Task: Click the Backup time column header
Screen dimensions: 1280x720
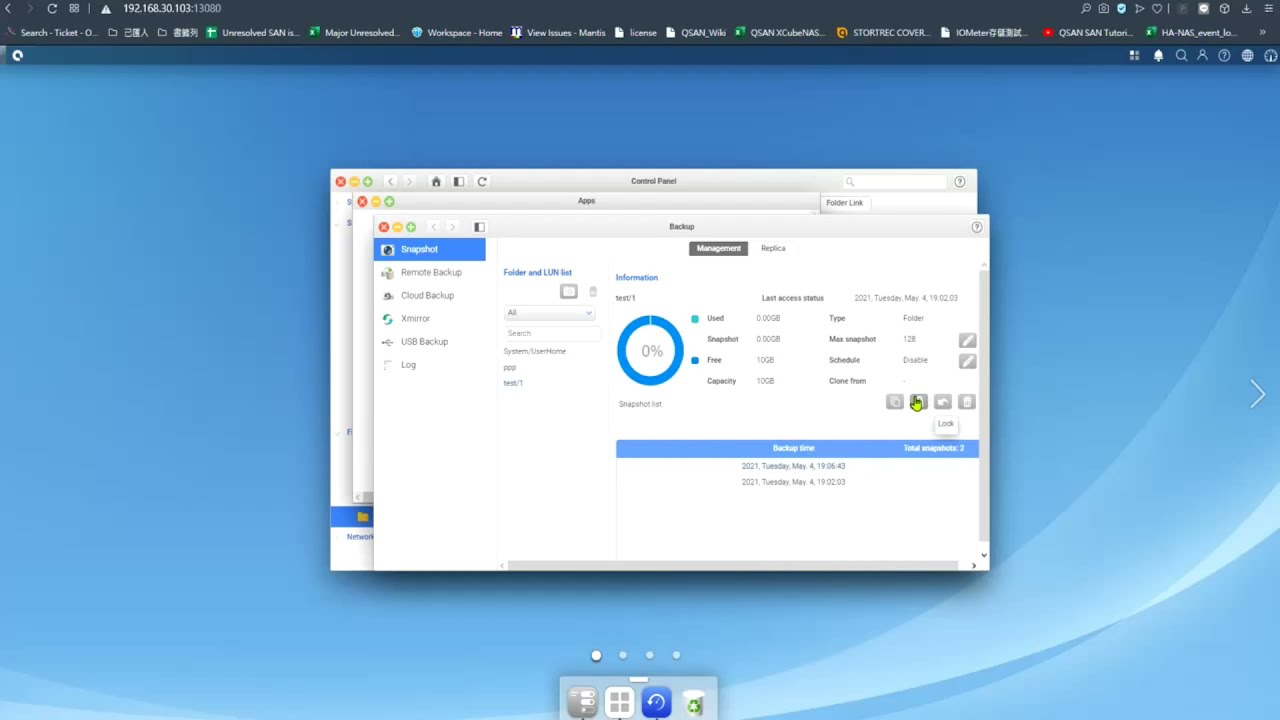Action: click(794, 448)
